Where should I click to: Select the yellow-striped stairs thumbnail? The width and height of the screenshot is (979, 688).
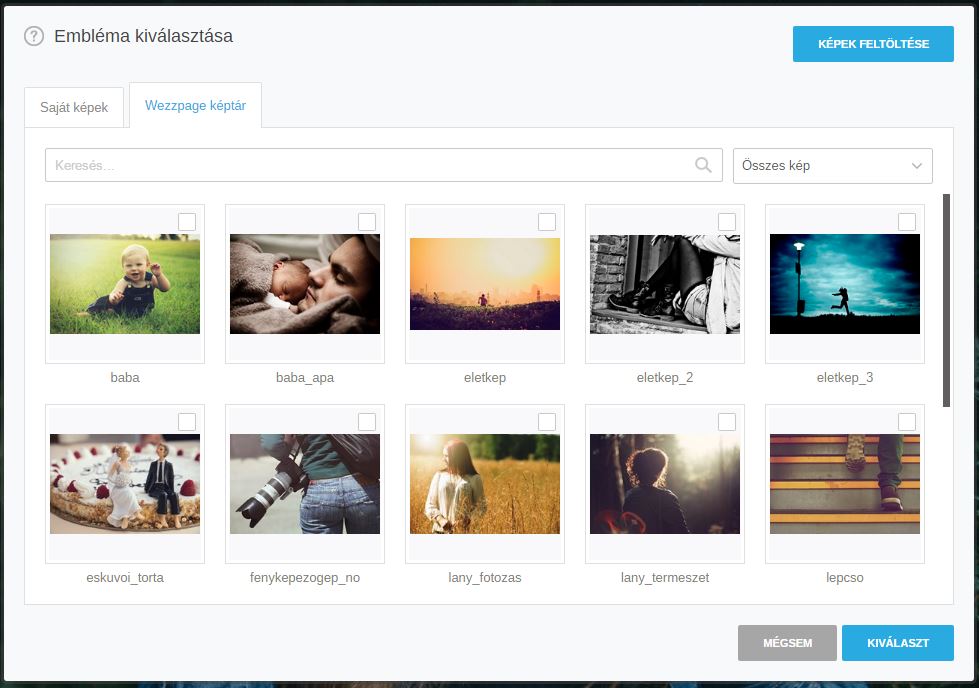(845, 484)
